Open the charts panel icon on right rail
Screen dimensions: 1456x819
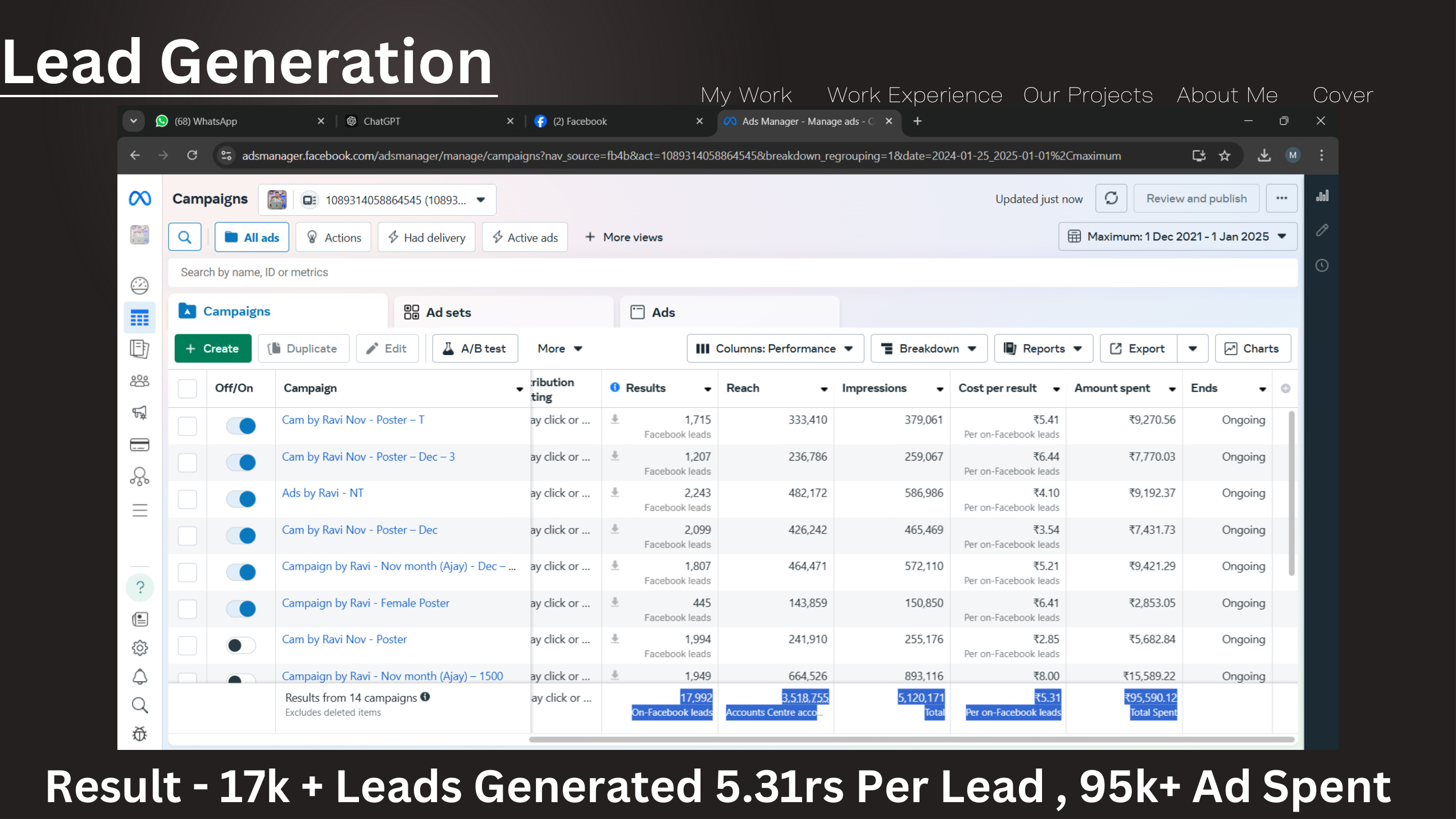coord(1322,196)
